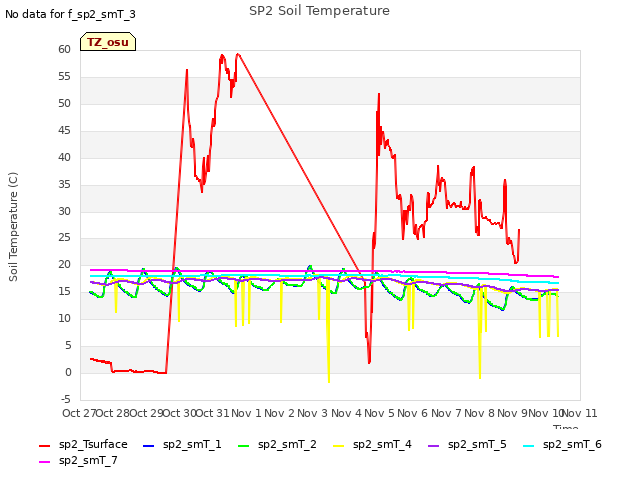
Task: Click the Nov 3 x-axis tick label
Action: click(x=313, y=413)
